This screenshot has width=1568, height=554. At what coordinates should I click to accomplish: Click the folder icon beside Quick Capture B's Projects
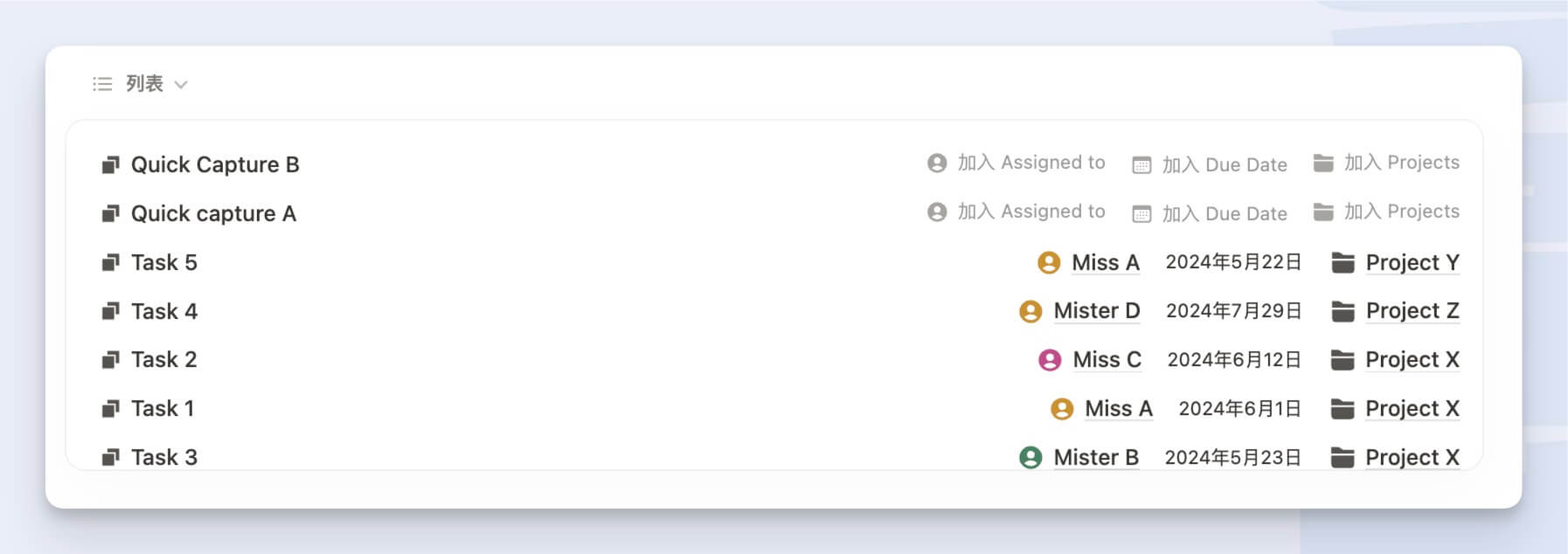1322,162
